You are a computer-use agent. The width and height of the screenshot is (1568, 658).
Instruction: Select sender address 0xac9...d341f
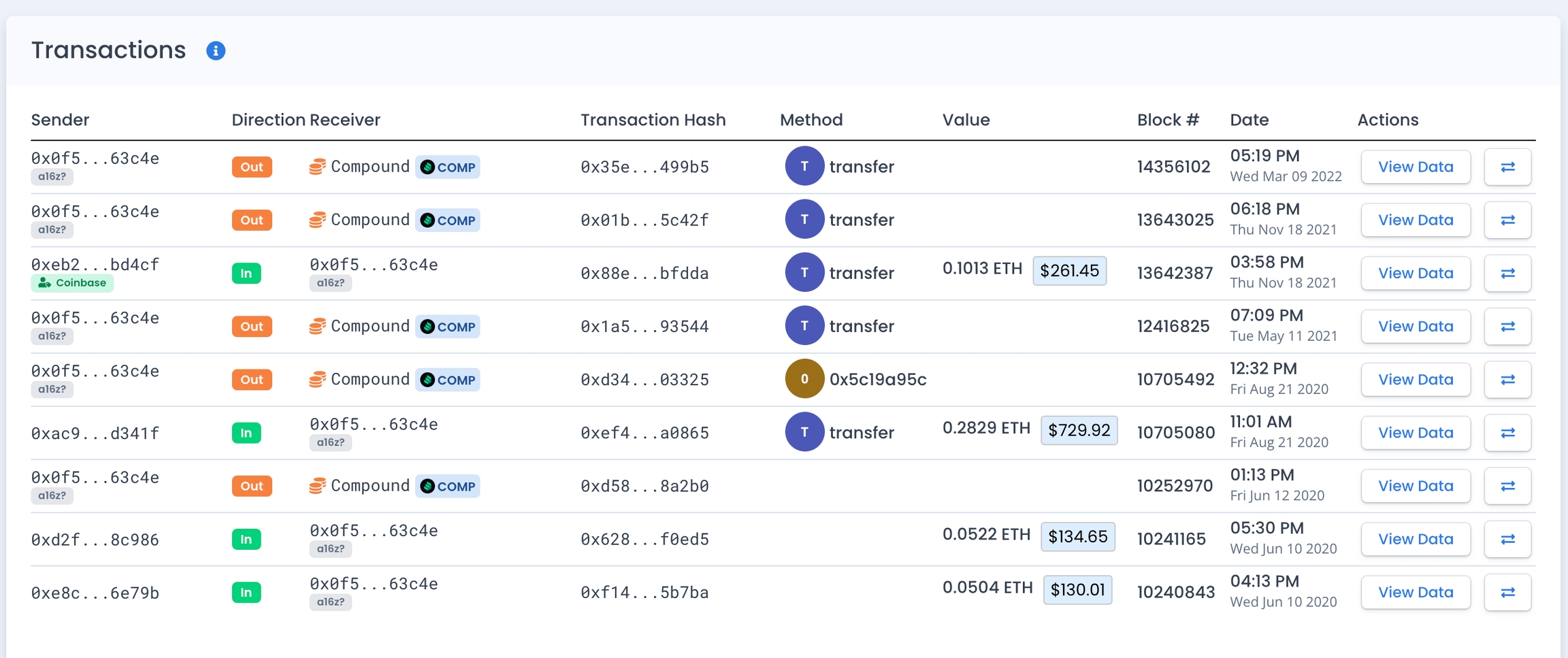coord(95,433)
